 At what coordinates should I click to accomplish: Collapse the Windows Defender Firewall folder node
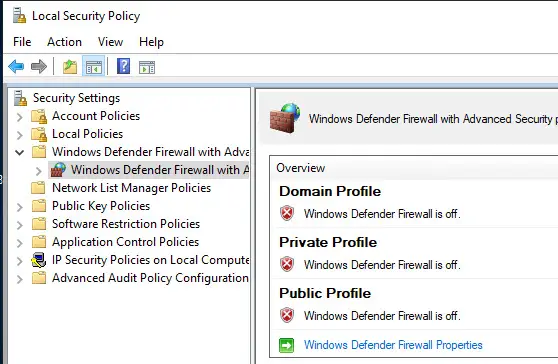tap(20, 153)
